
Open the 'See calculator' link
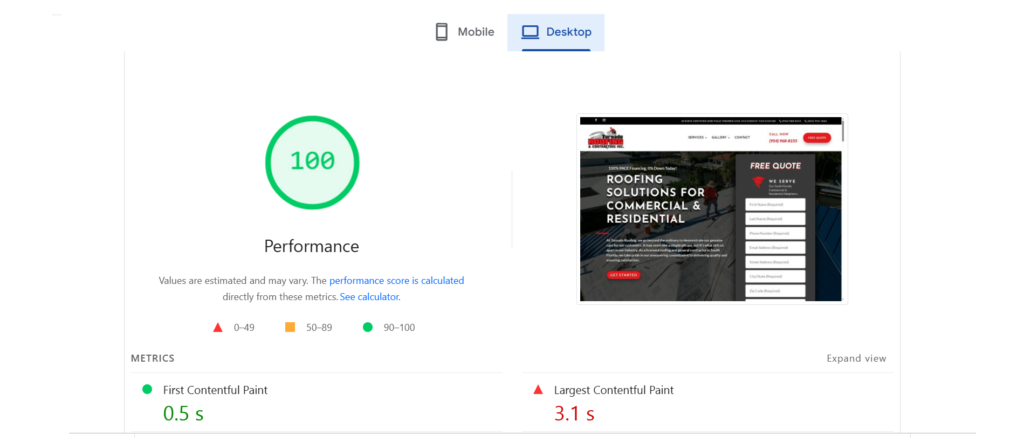click(369, 297)
